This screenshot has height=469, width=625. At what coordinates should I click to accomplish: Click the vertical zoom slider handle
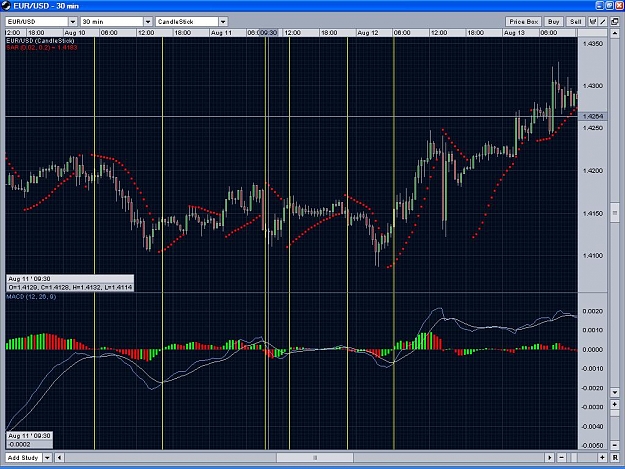pyautogui.click(x=615, y=414)
